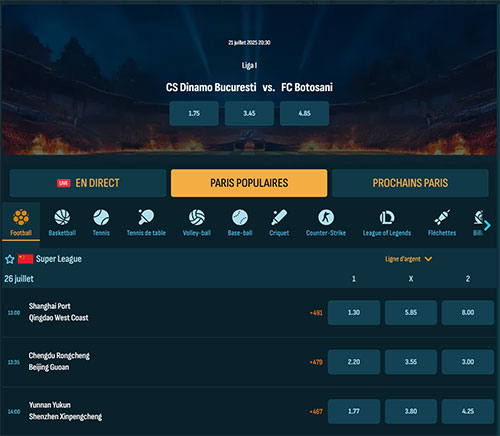Open the Base-ball category
The width and height of the screenshot is (500, 436).
pos(240,222)
